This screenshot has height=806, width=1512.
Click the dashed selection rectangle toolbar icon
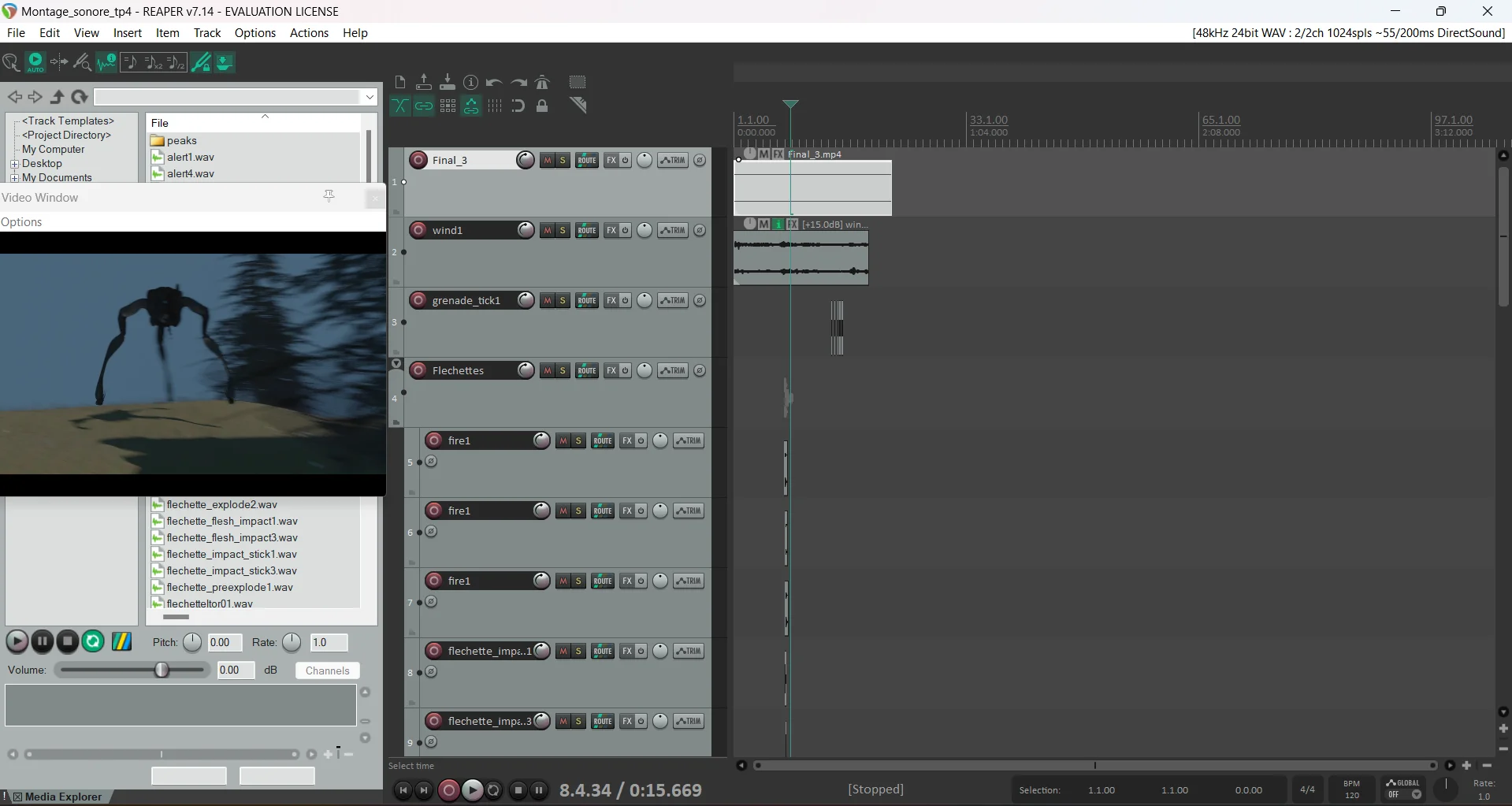tap(578, 82)
